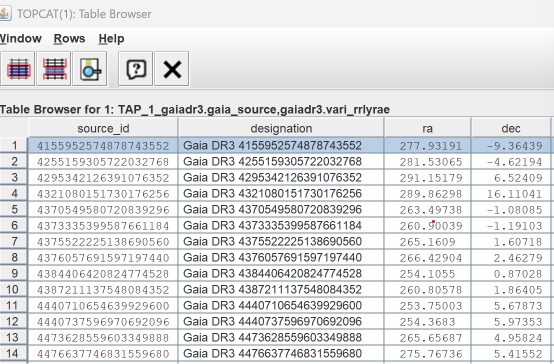Click designation Gaia DR3 4155952574878743552
The height and width of the screenshot is (364, 554).
click(281, 145)
